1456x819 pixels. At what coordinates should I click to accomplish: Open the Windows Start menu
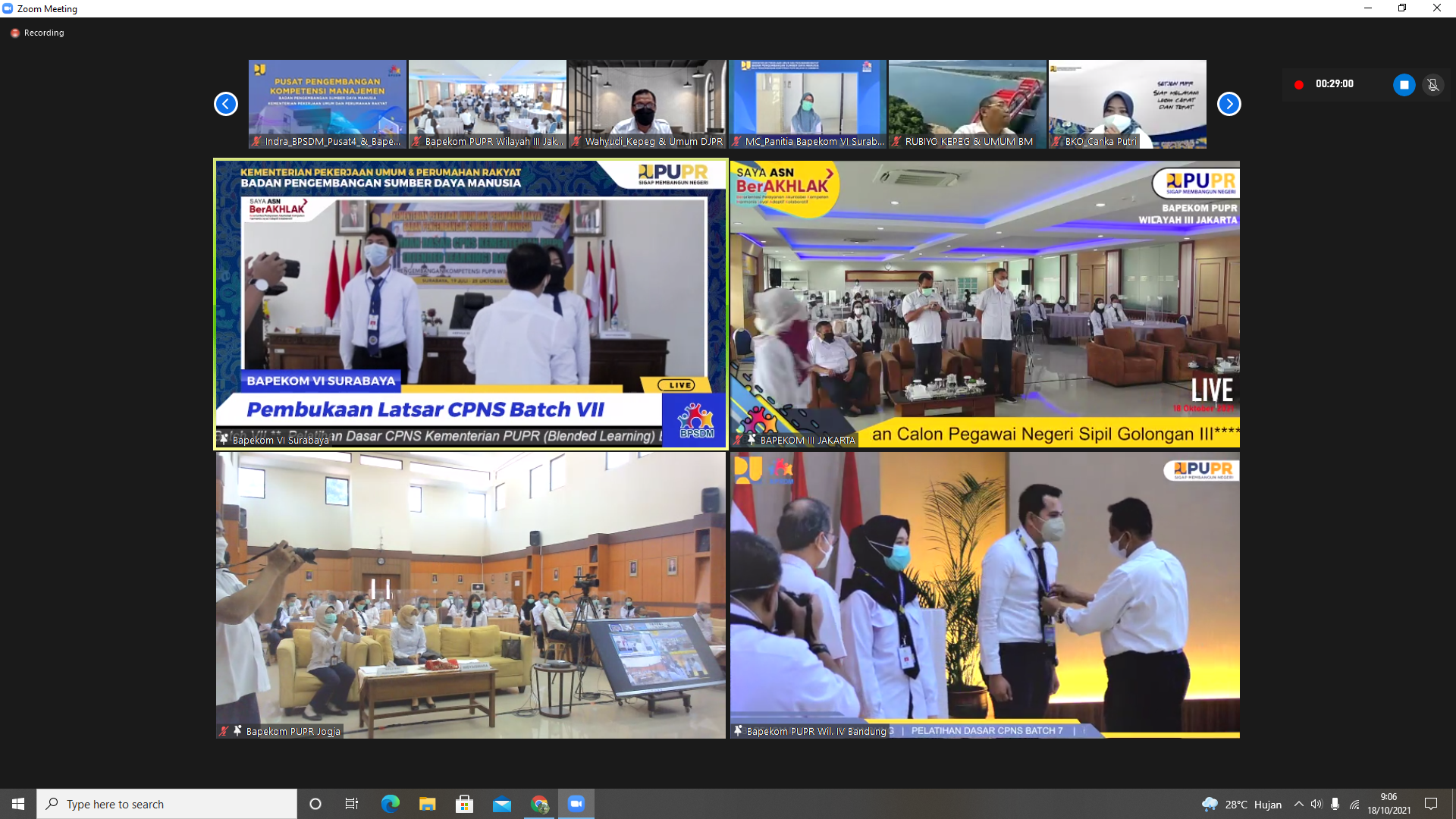point(18,804)
